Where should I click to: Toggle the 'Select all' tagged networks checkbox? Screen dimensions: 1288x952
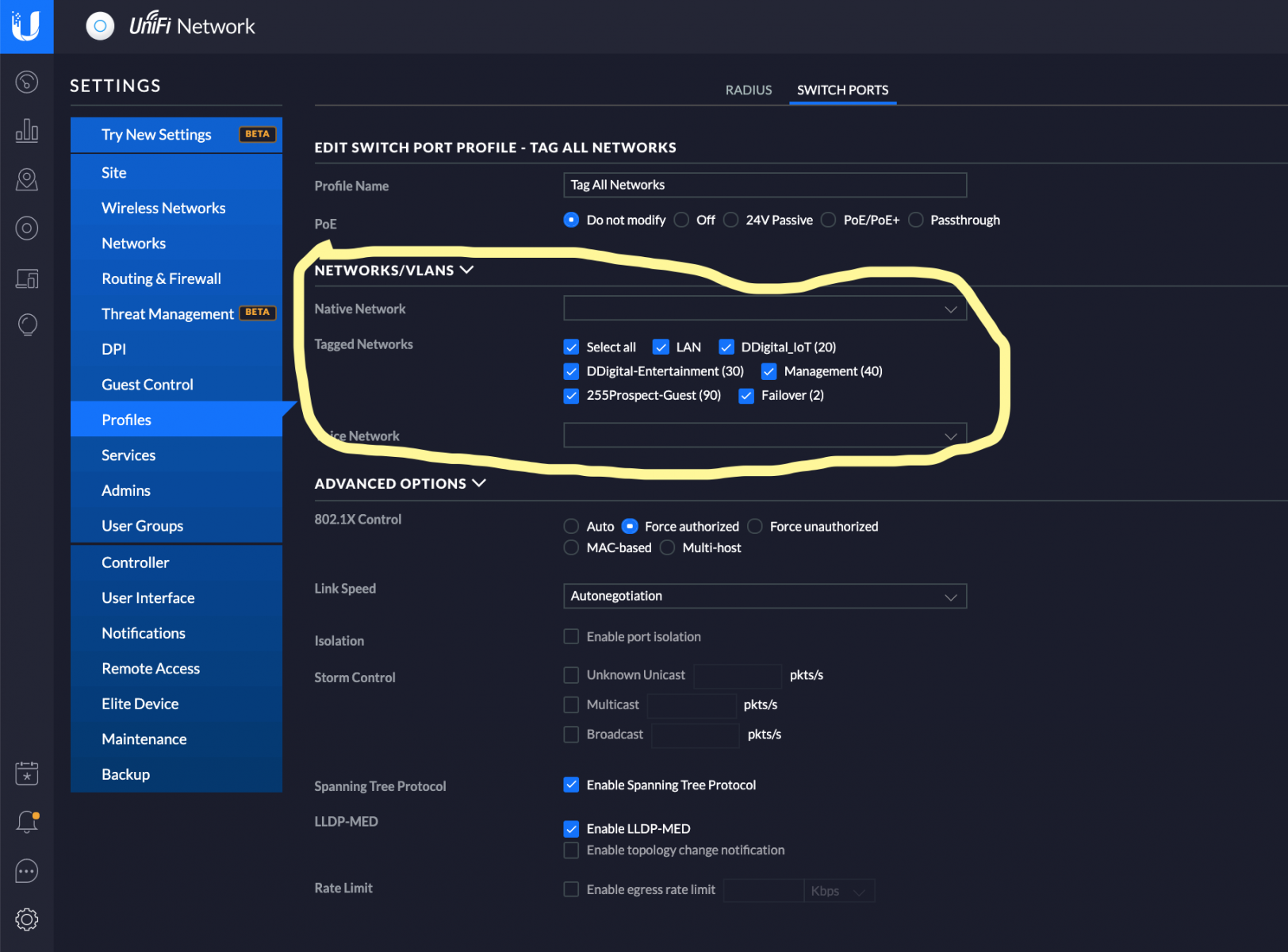point(571,347)
